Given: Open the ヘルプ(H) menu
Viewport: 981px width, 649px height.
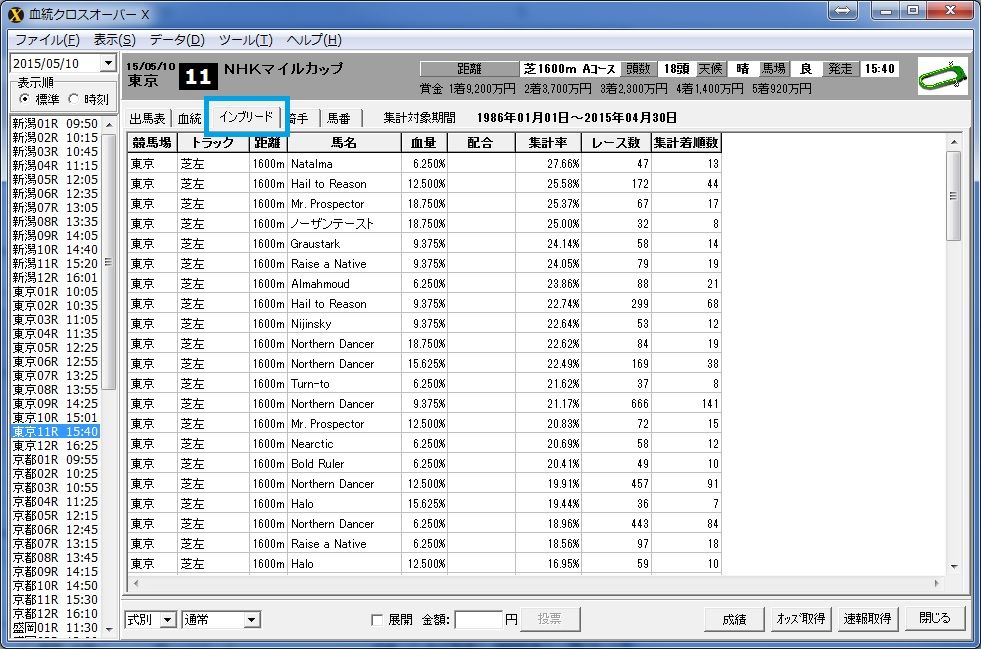Looking at the screenshot, I should point(314,40).
